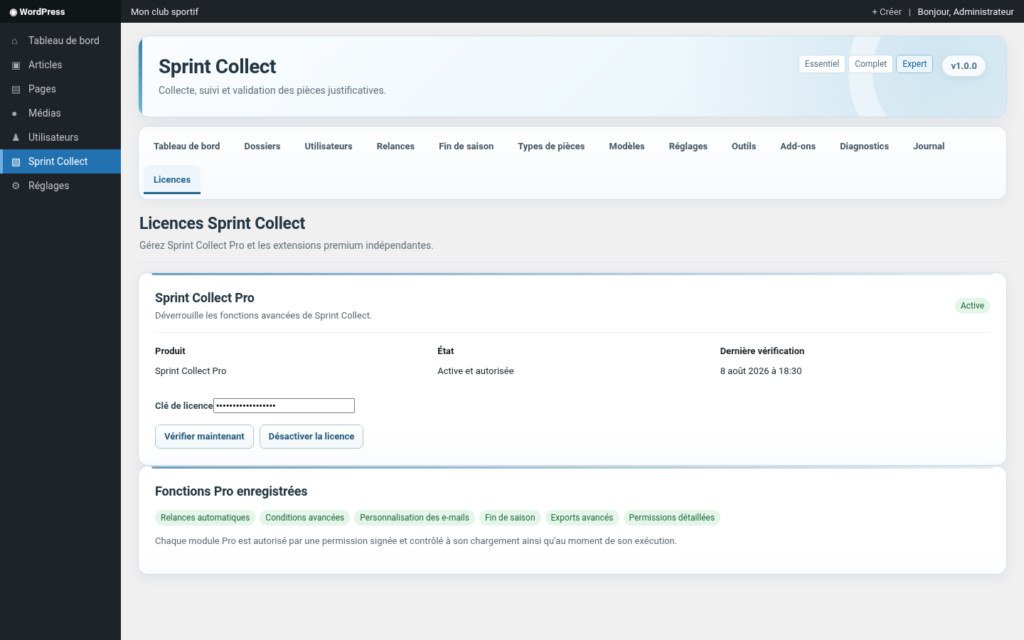The width and height of the screenshot is (1024, 640).
Task: Click the Pages sidebar icon
Action: coord(16,89)
